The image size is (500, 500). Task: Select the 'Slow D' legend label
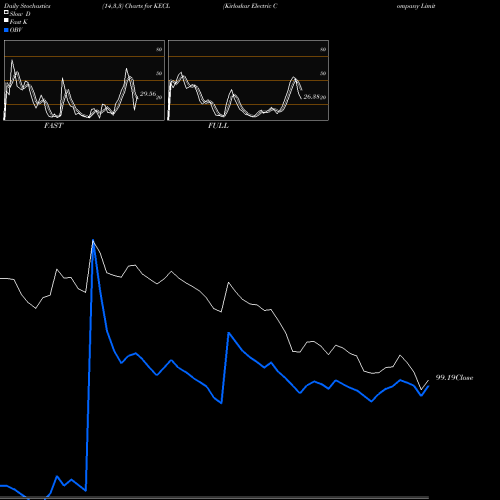click(20, 14)
